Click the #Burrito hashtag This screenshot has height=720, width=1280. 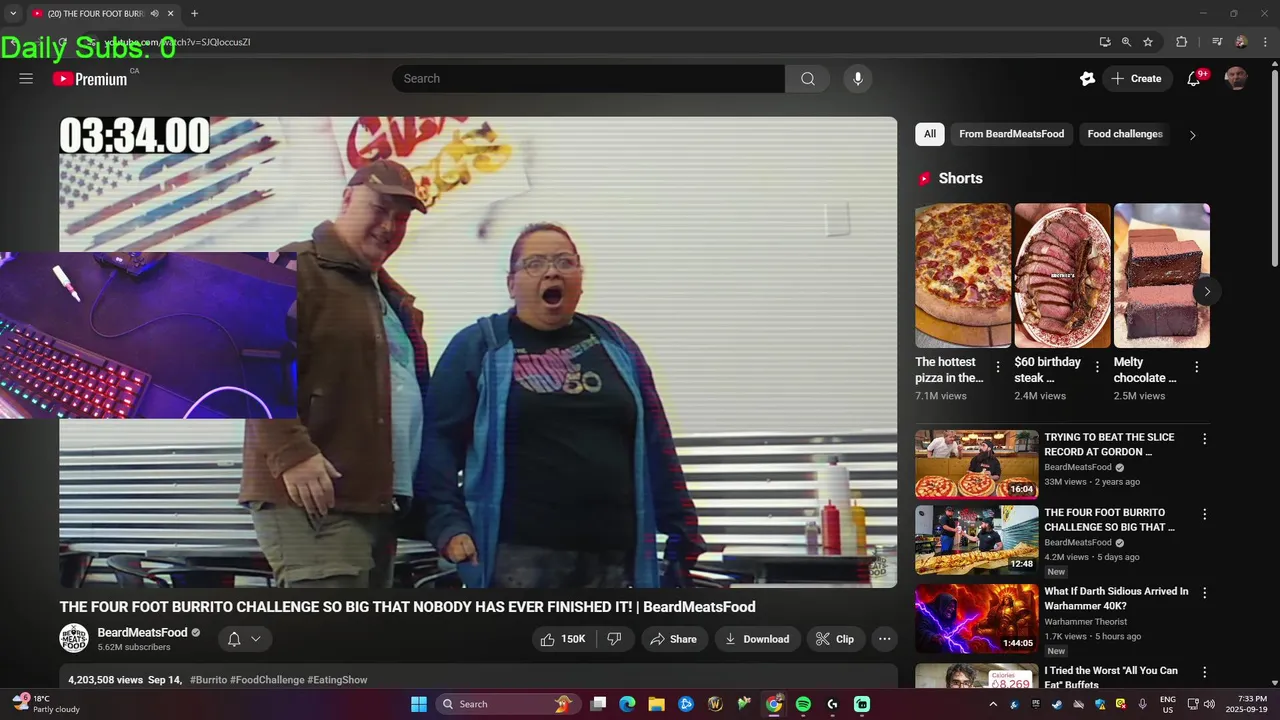tap(208, 680)
